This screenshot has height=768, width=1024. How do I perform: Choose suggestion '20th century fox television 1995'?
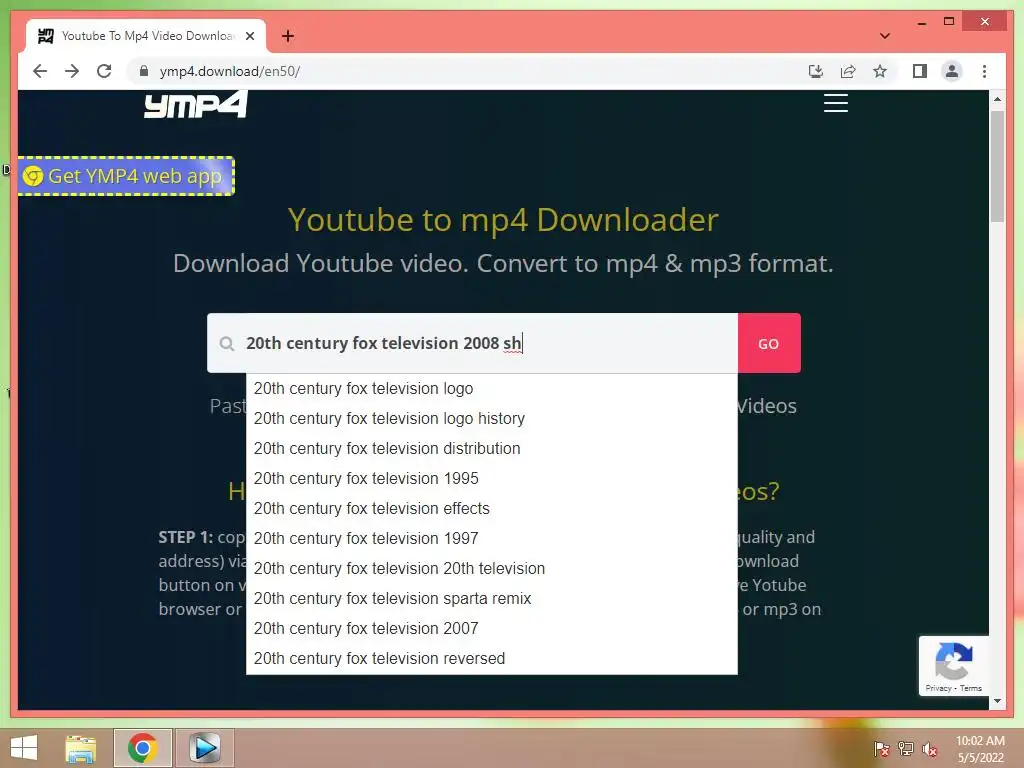click(491, 479)
